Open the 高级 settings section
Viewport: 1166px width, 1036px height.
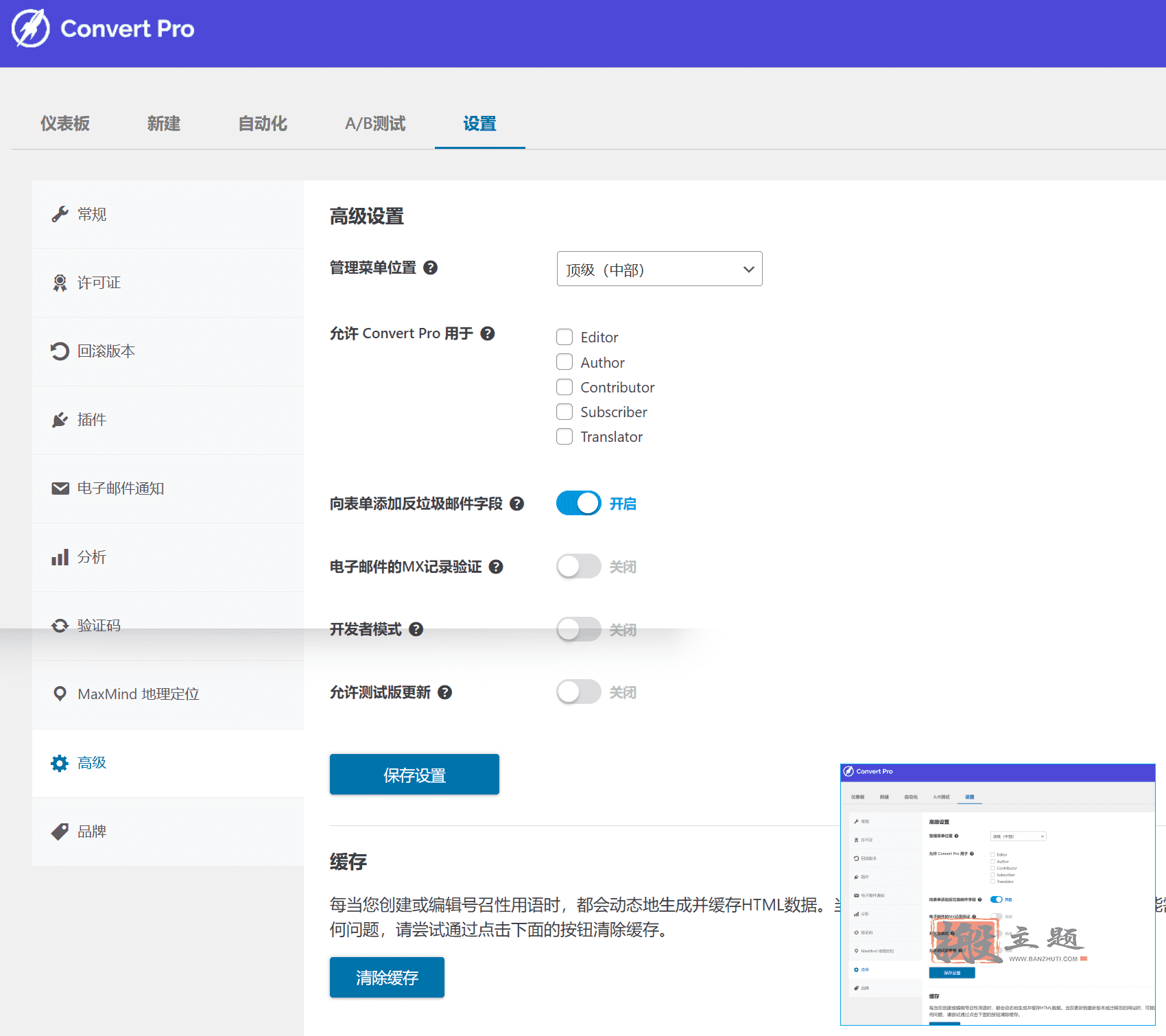(168, 763)
